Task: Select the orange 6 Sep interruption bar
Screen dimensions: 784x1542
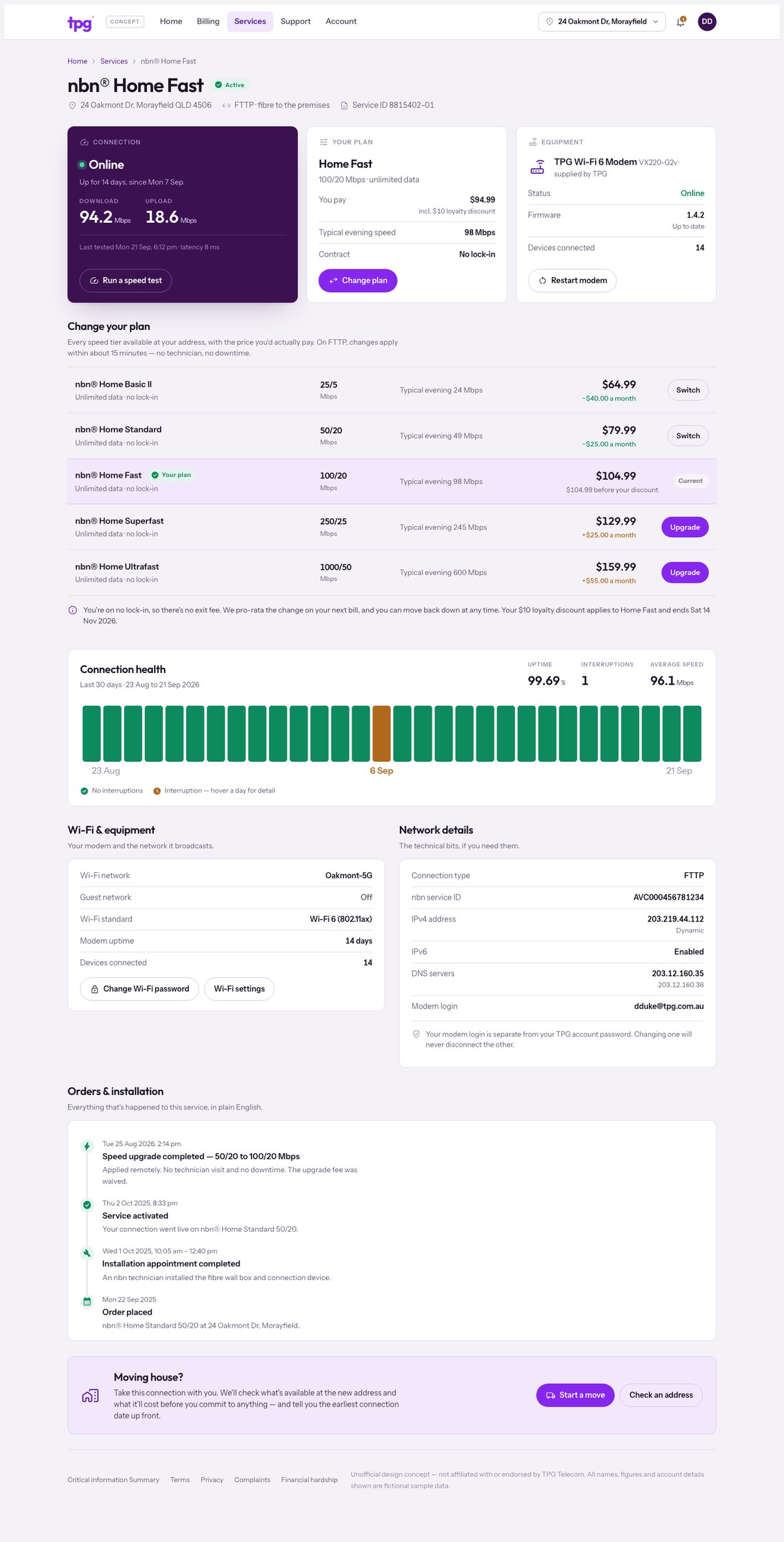Action: pyautogui.click(x=382, y=734)
